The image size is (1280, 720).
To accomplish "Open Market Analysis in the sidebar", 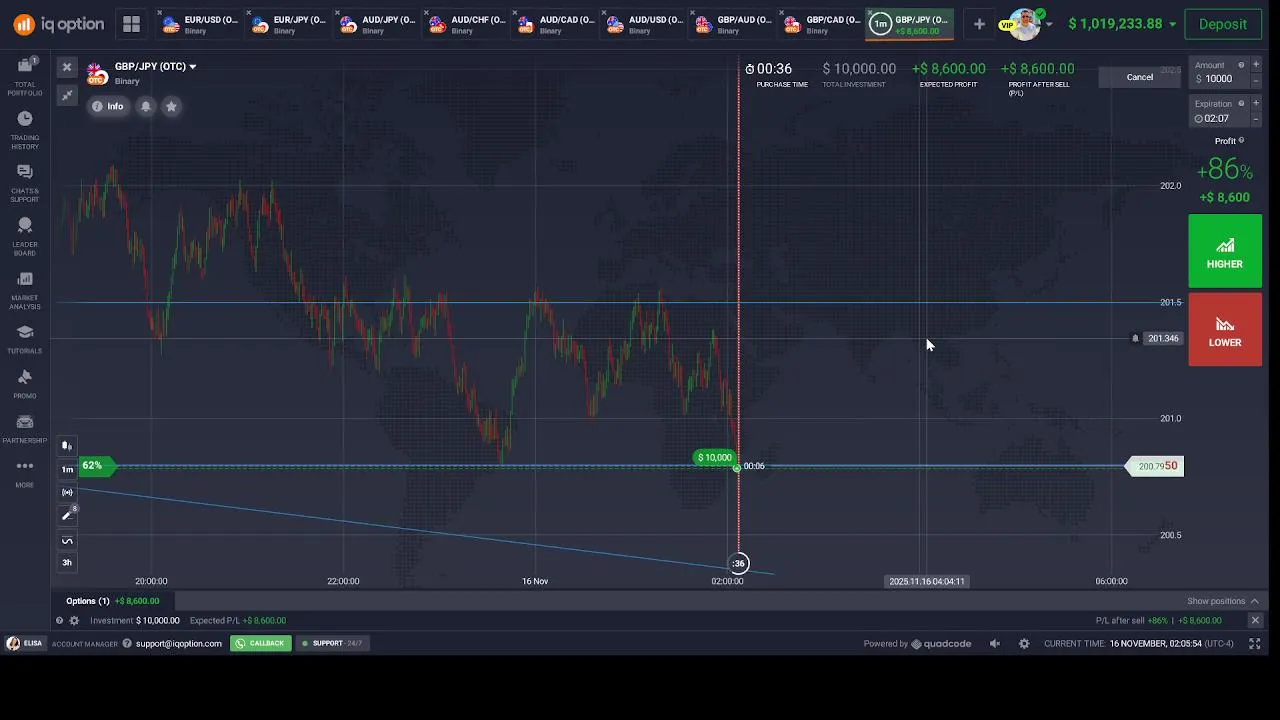I will tap(25, 291).
